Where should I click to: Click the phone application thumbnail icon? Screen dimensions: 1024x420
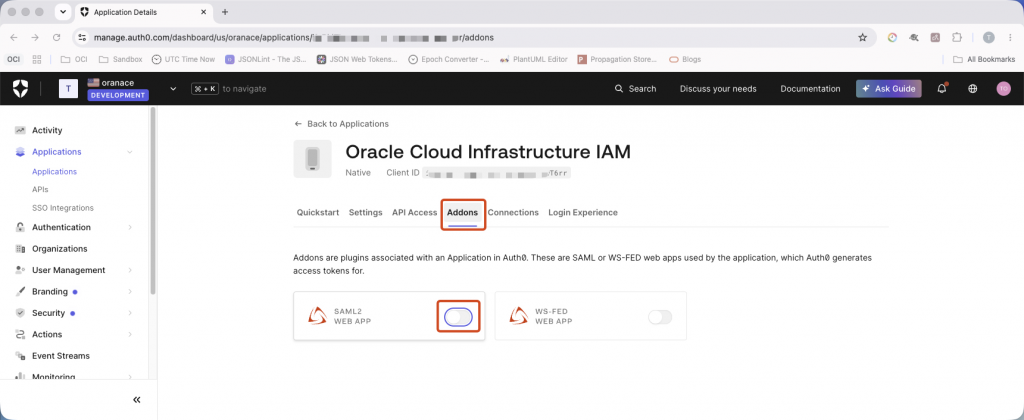[312, 159]
